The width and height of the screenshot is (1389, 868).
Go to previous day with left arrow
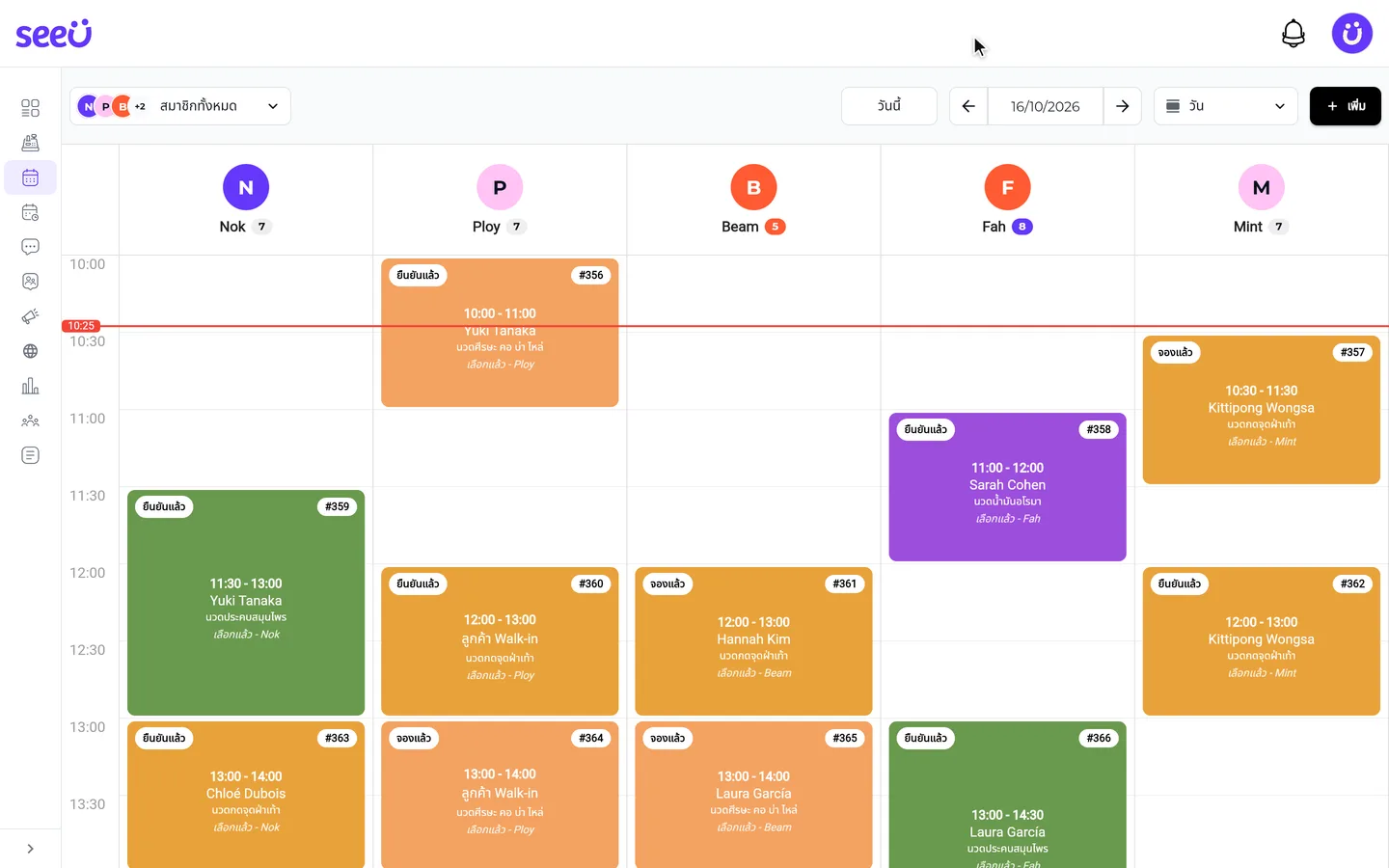coord(968,106)
